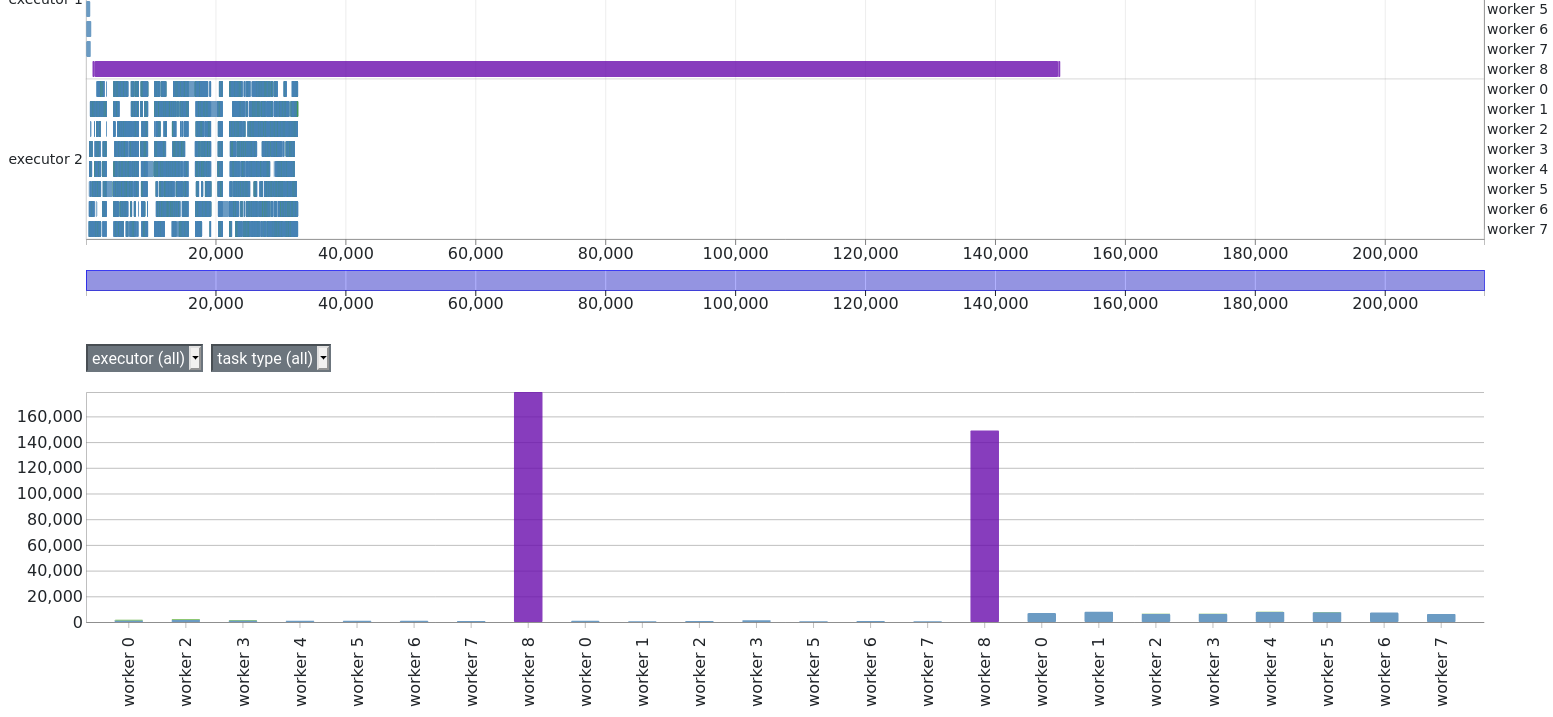Viewport: 1553px width, 717px height.
Task: Click the long purple worker 8 timeline bar
Action: [x=576, y=69]
